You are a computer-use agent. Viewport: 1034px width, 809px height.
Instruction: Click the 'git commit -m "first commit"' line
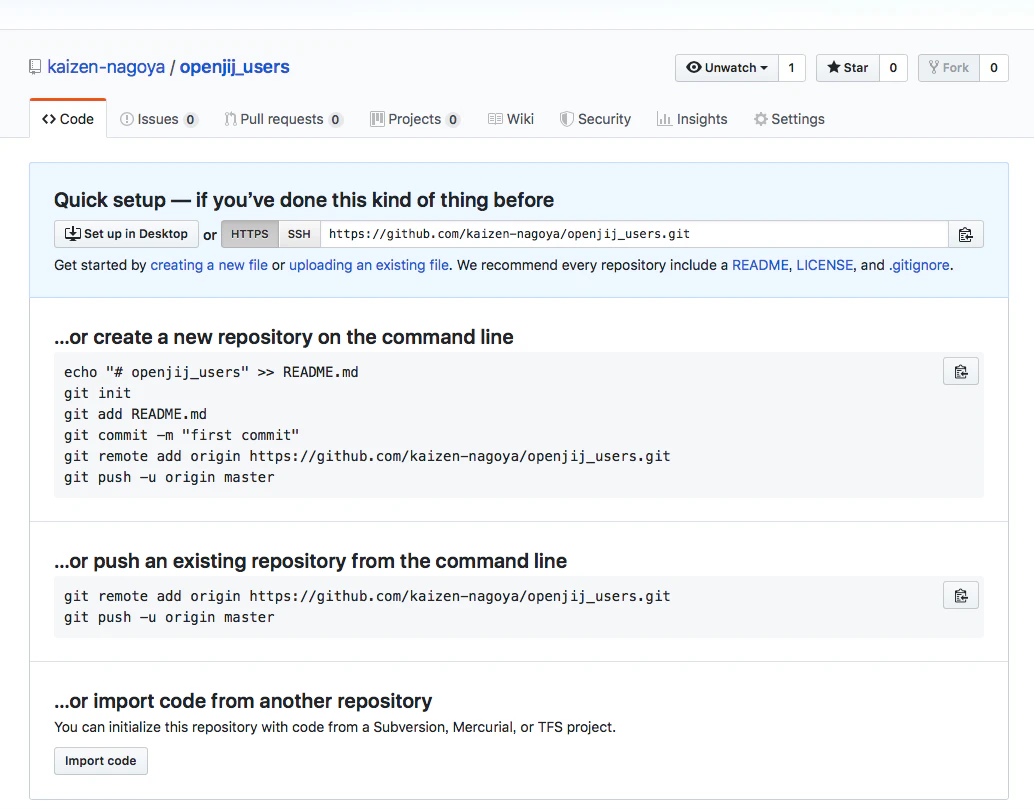[181, 436]
